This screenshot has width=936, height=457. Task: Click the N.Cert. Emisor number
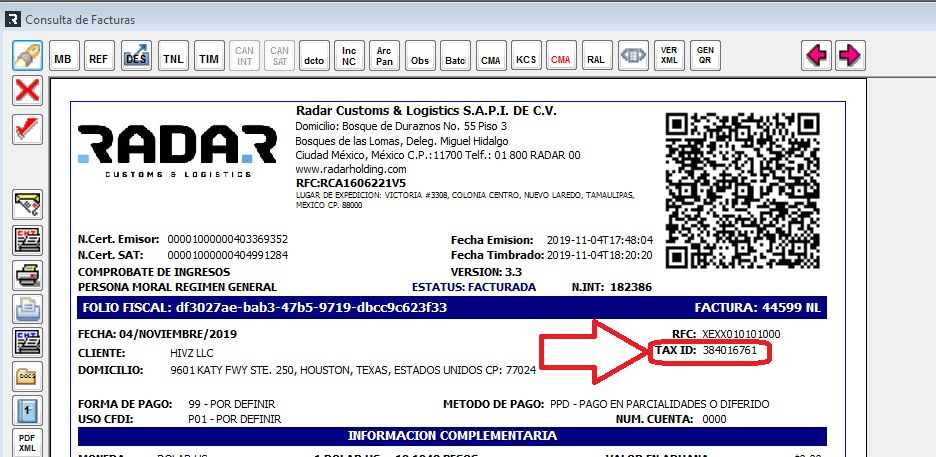pyautogui.click(x=227, y=240)
